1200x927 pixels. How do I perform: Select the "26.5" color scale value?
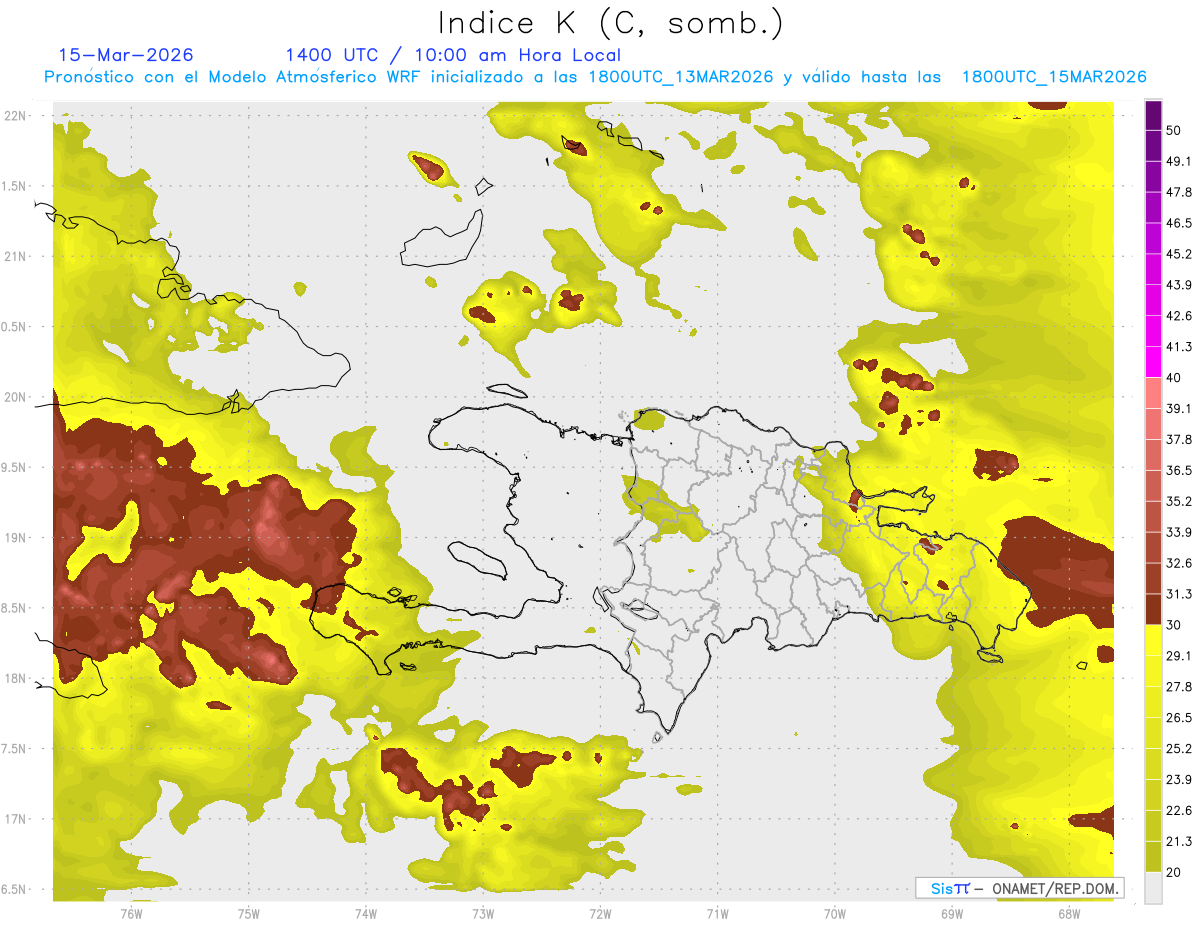click(1179, 718)
